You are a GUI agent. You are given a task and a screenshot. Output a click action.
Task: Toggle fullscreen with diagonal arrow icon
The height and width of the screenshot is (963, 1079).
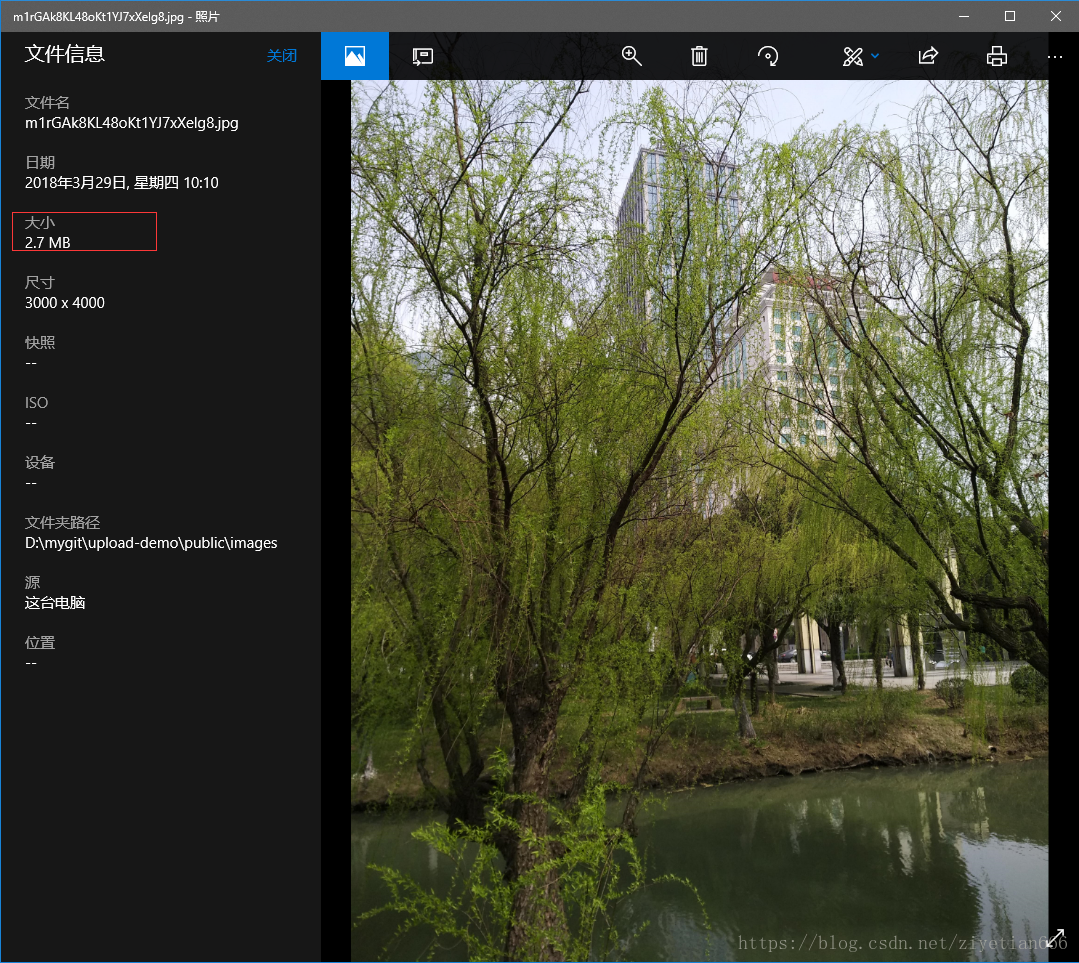coord(1055,938)
